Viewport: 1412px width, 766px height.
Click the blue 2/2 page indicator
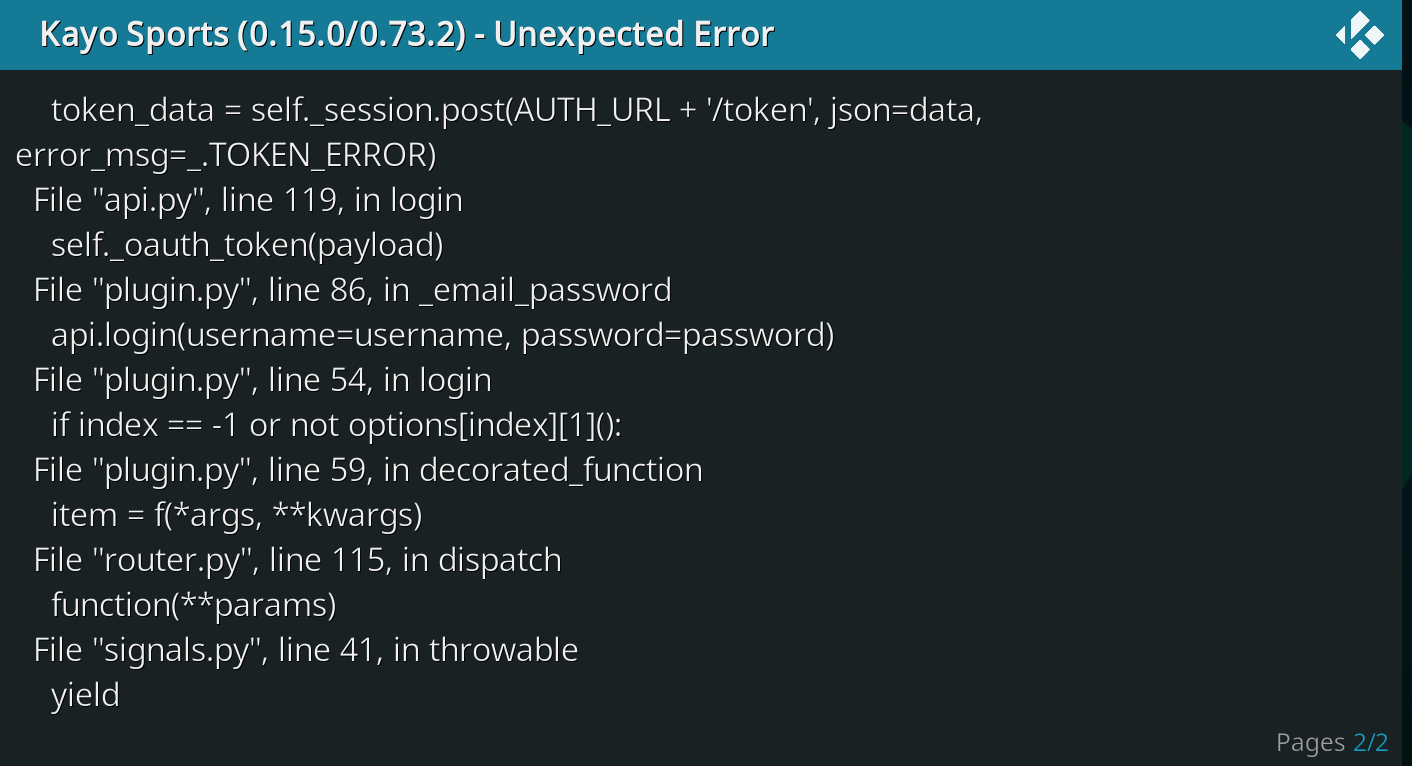[x=1371, y=742]
